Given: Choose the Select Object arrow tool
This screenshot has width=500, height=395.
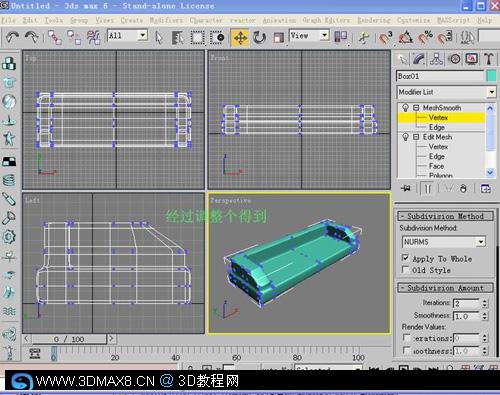Looking at the screenshot, I should (159, 37).
